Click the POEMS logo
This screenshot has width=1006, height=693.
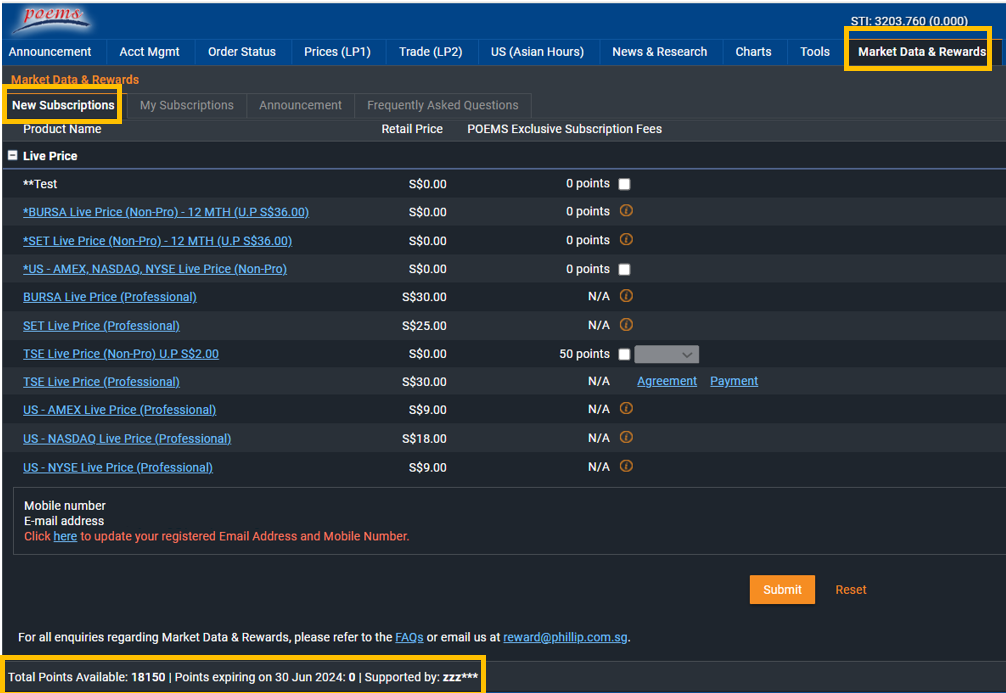pos(50,19)
